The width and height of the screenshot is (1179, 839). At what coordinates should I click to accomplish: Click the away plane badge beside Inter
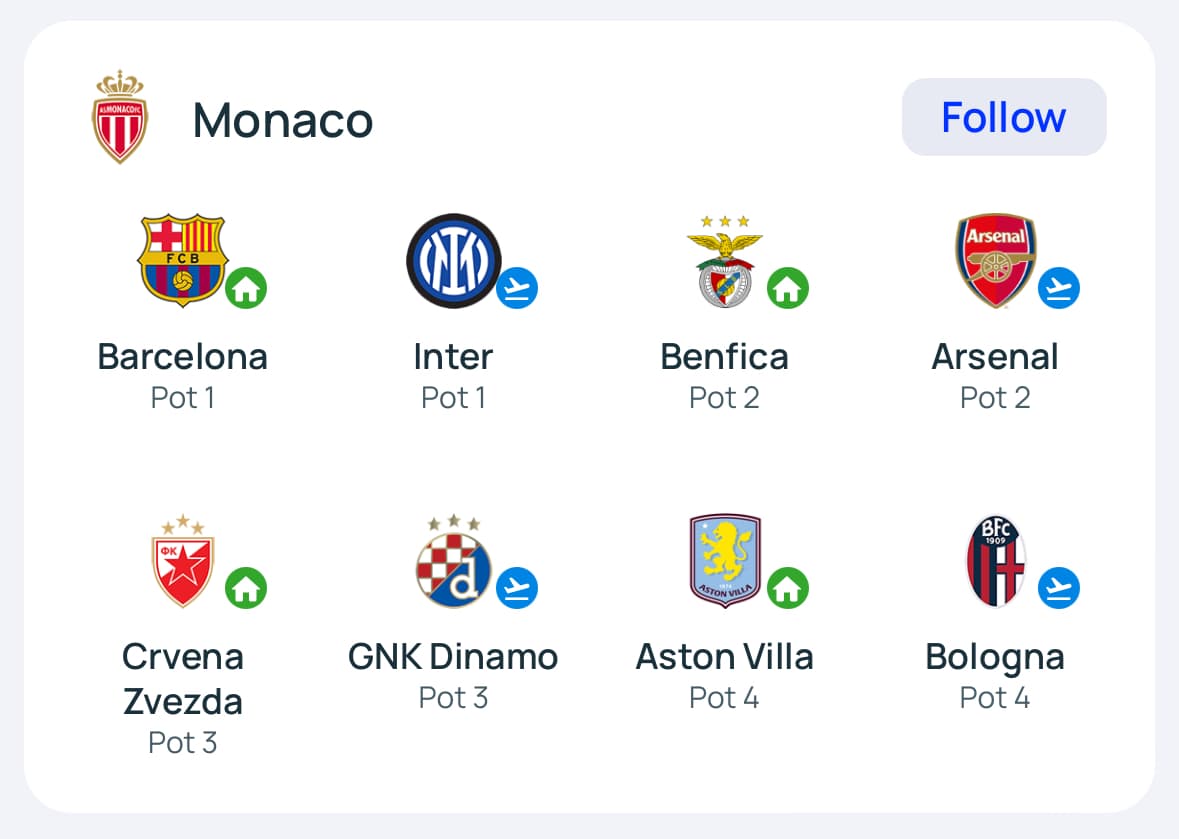tap(517, 289)
